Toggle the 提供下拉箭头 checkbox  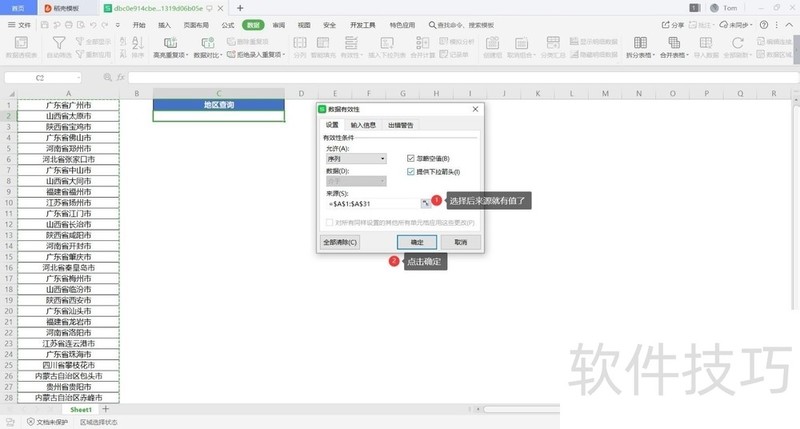pos(411,172)
